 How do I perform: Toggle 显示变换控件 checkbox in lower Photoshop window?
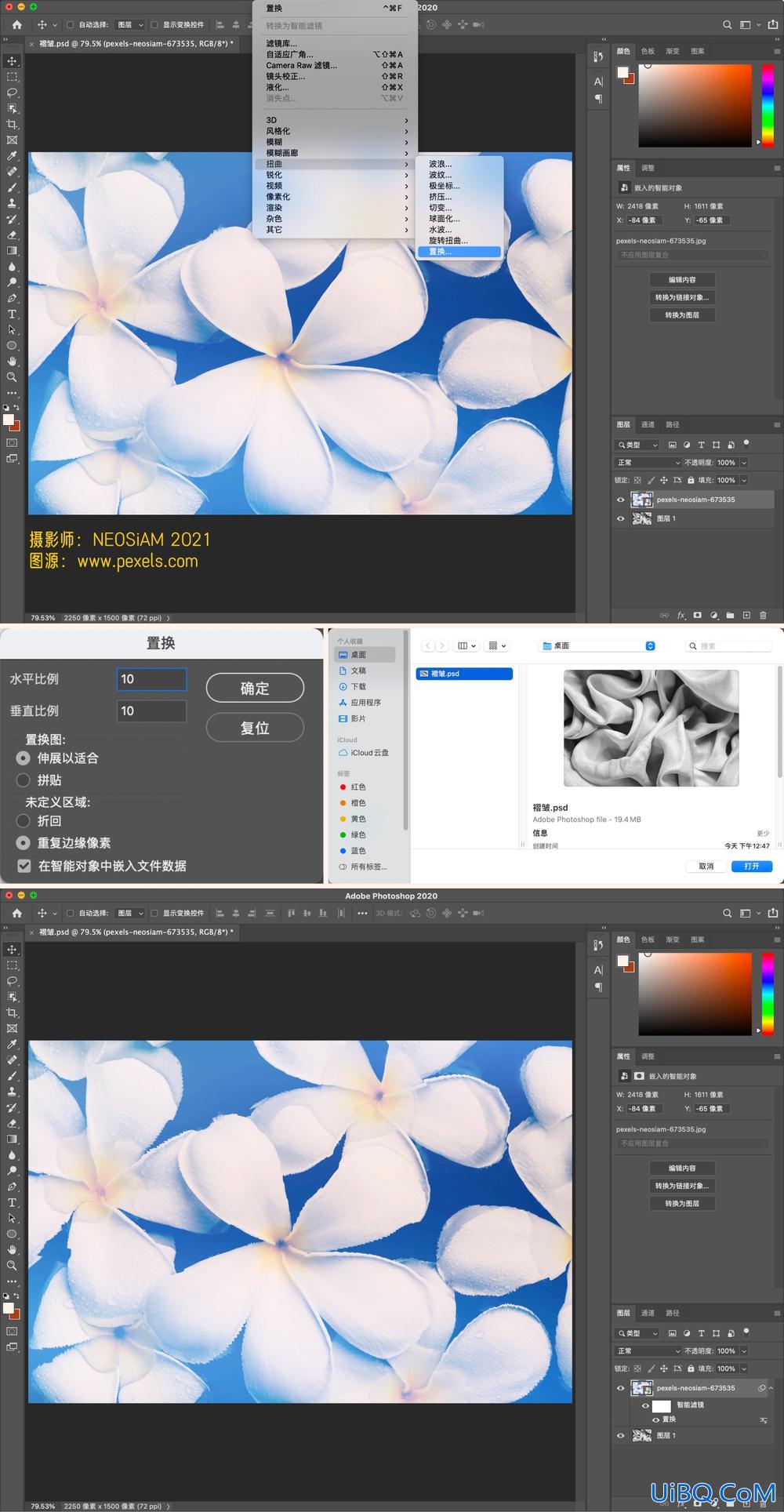click(x=154, y=913)
